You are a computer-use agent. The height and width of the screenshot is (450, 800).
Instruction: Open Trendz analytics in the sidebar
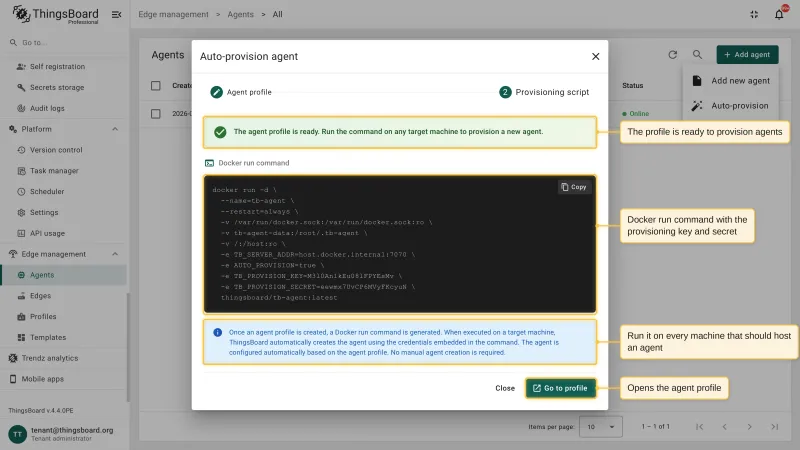[x=64, y=358]
